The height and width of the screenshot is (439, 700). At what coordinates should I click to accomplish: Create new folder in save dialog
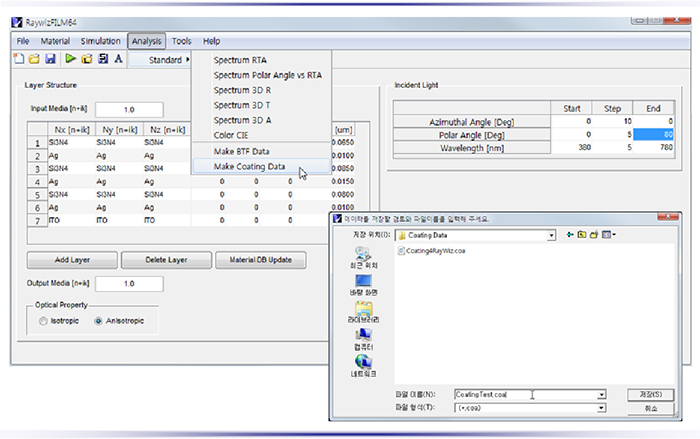tap(596, 234)
